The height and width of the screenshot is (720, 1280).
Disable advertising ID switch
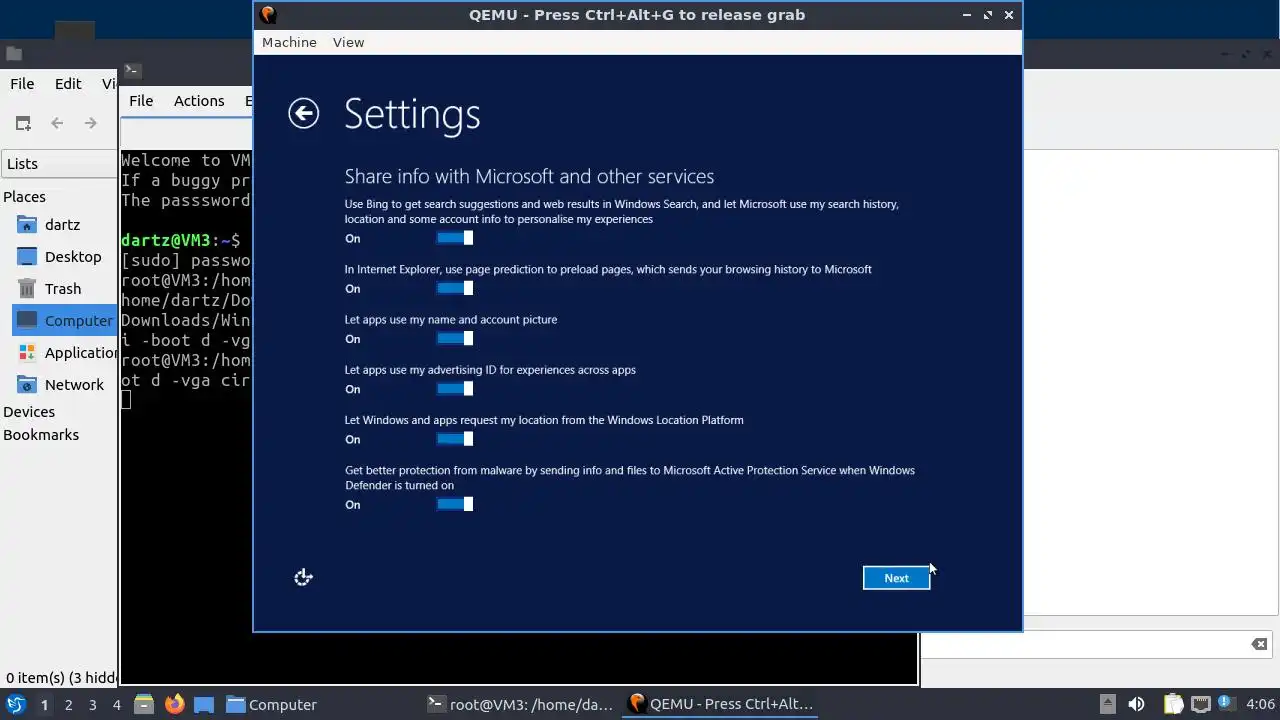(455, 389)
